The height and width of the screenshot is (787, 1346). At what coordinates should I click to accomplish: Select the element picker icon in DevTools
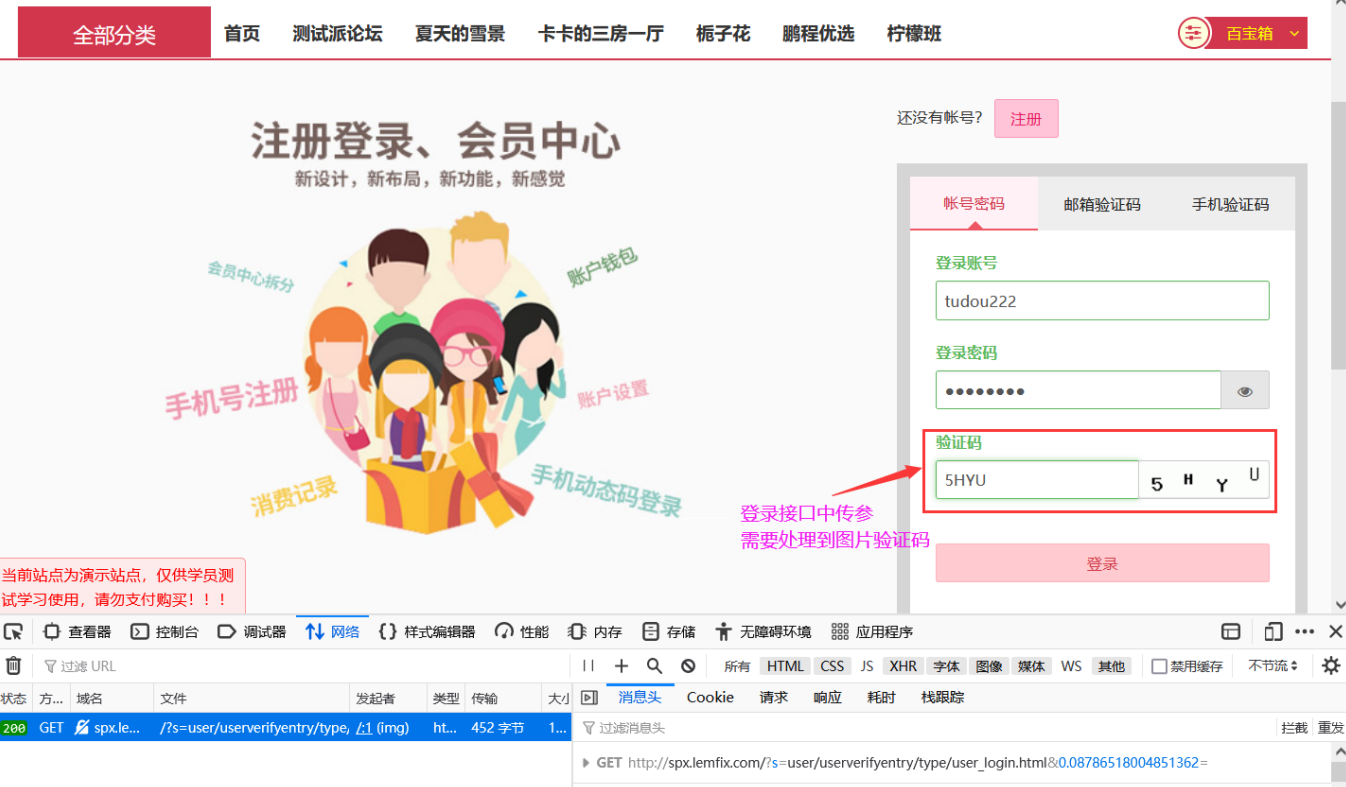coord(13,631)
